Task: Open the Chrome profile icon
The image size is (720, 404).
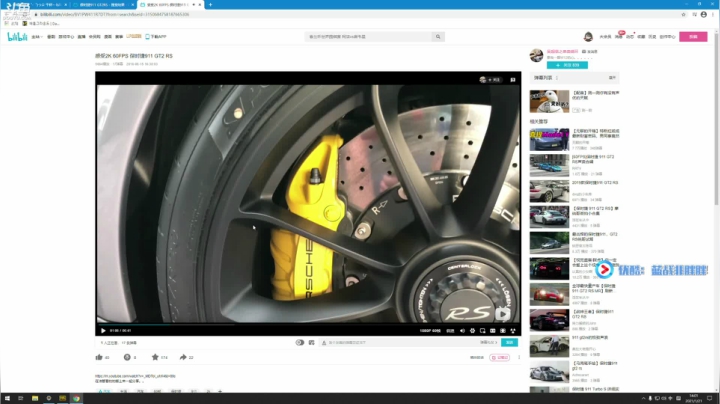Action: pyautogui.click(x=703, y=15)
